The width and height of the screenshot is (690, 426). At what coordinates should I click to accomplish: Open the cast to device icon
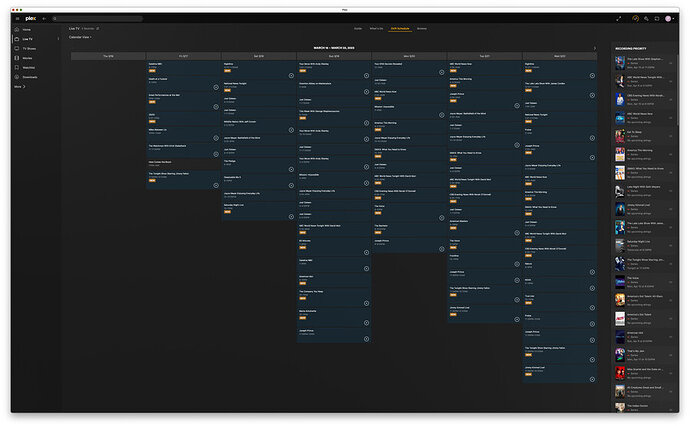657,18
